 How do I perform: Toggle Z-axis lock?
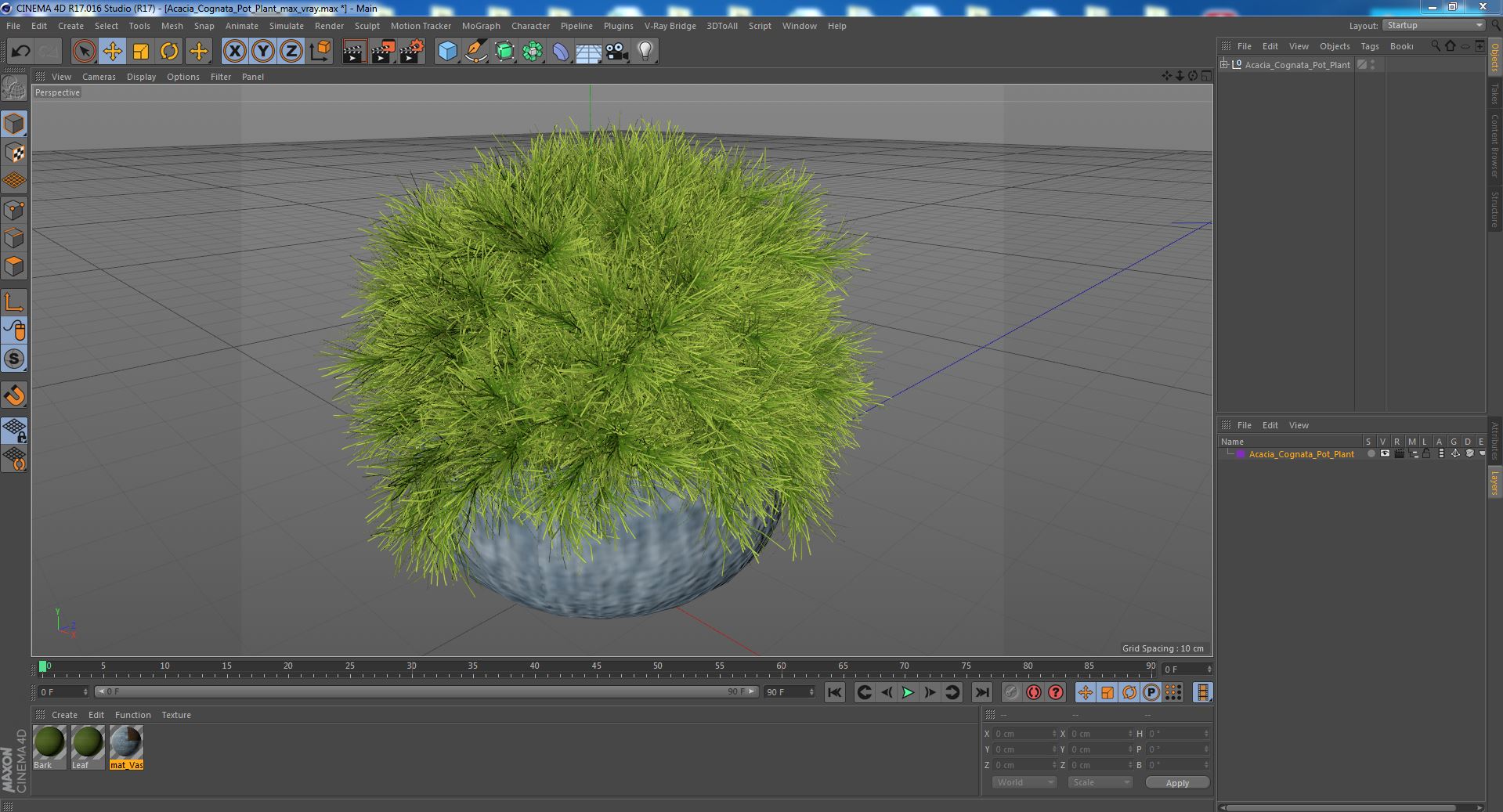(291, 52)
